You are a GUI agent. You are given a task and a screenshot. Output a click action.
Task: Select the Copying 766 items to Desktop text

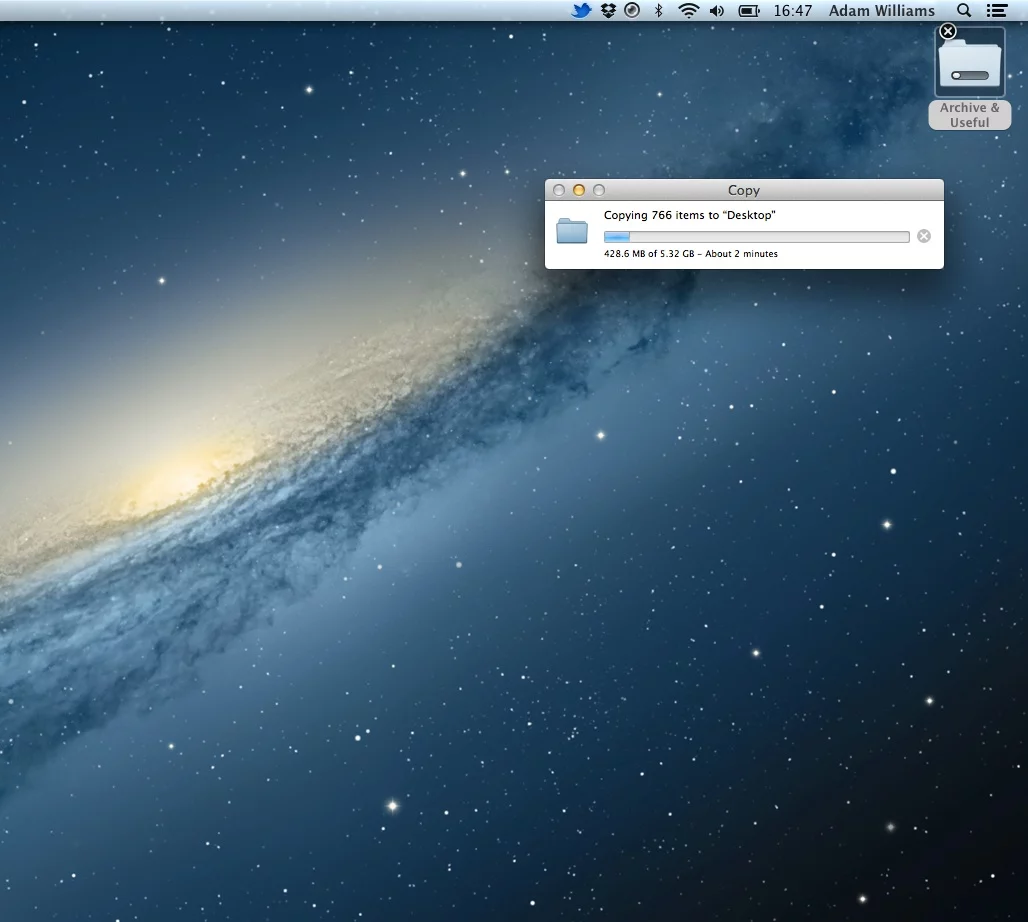click(689, 215)
